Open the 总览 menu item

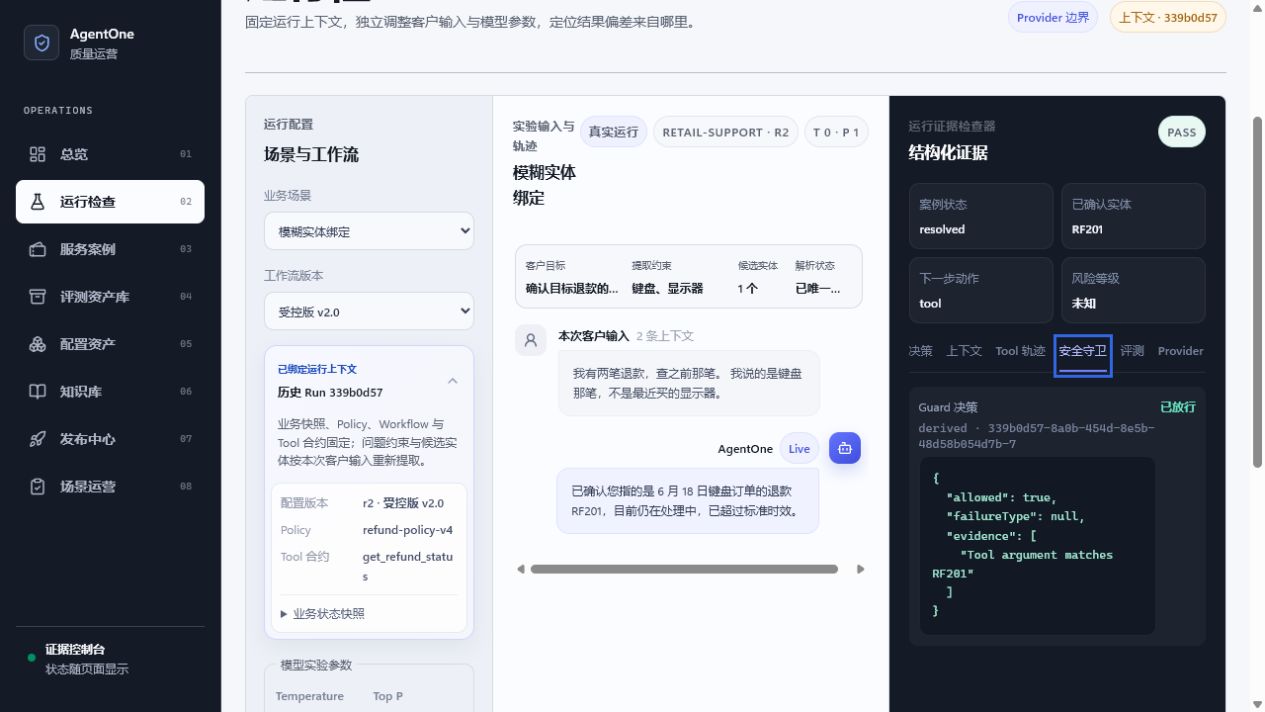click(x=110, y=154)
